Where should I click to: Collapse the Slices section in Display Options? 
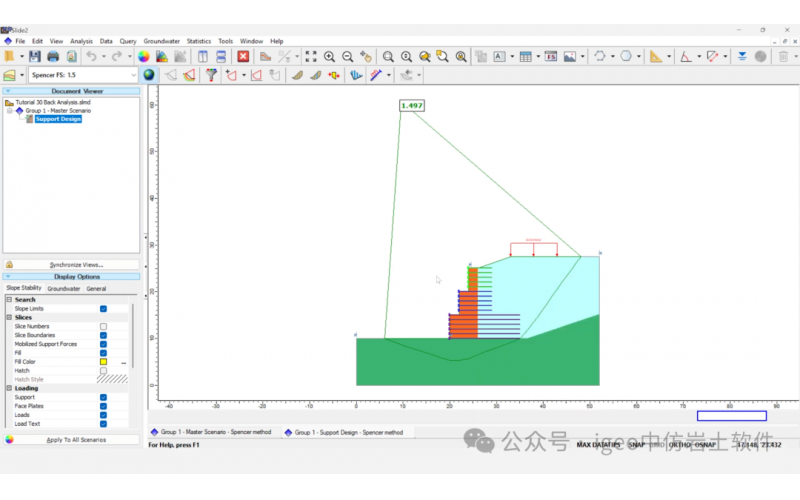(x=9, y=318)
